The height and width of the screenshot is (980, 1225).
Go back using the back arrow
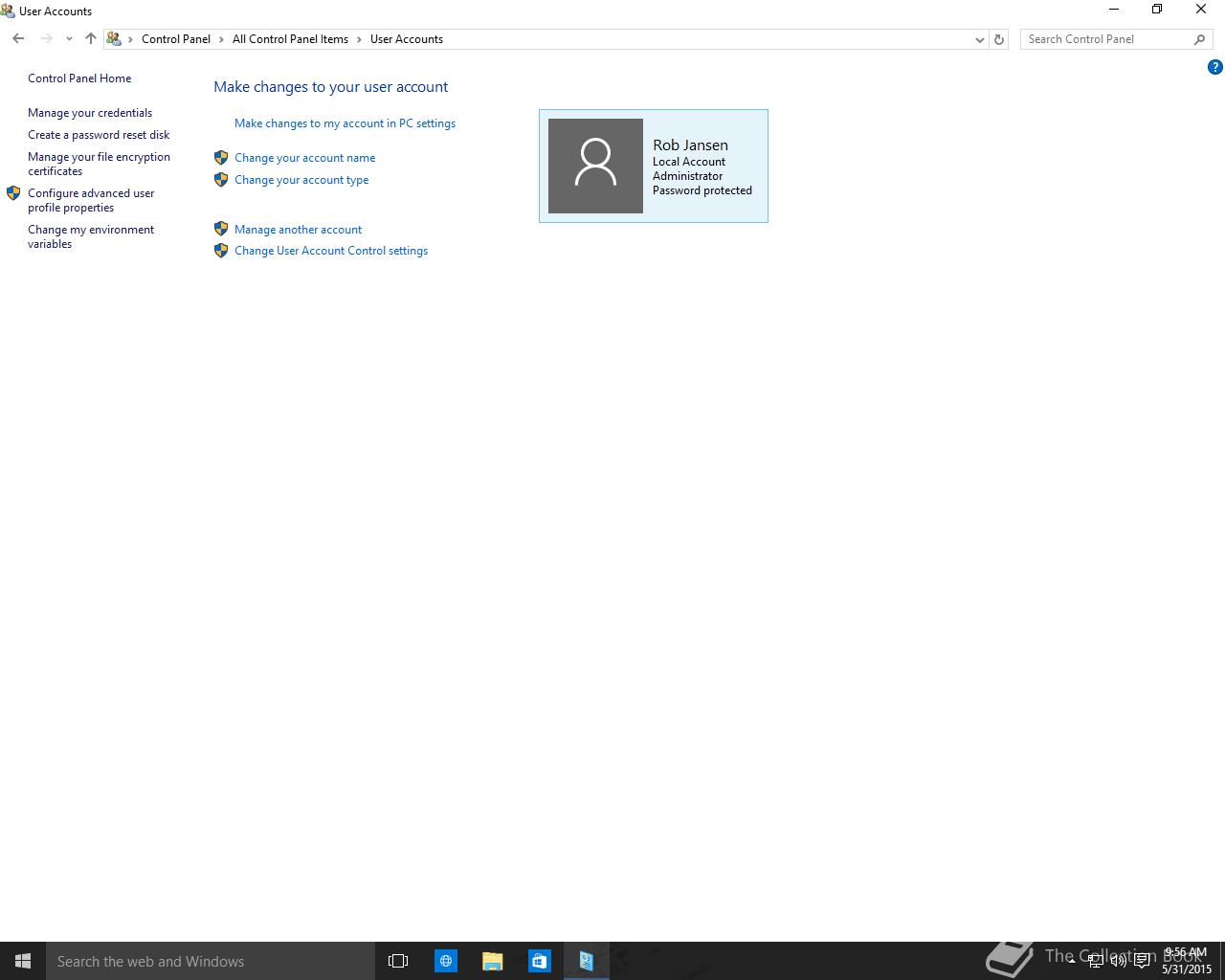(18, 39)
